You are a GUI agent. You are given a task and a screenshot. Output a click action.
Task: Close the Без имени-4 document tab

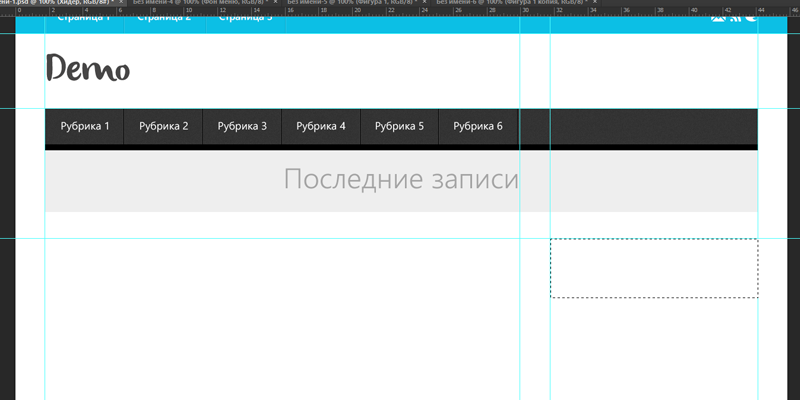tap(277, 3)
